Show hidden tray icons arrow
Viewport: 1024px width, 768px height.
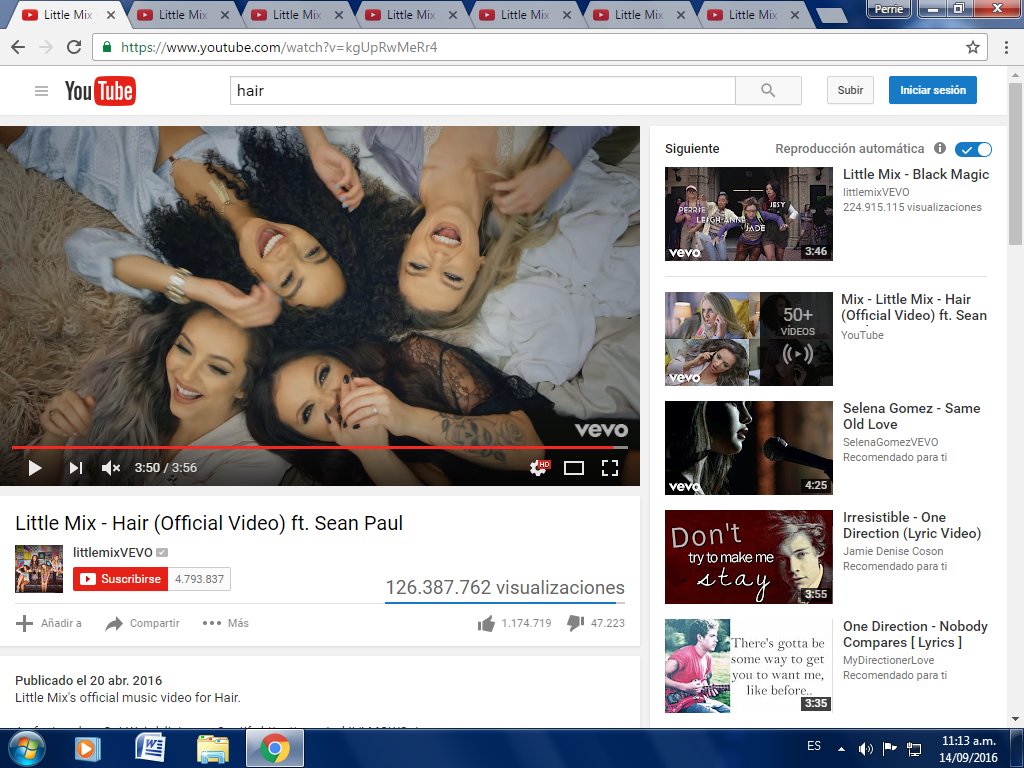(x=841, y=748)
